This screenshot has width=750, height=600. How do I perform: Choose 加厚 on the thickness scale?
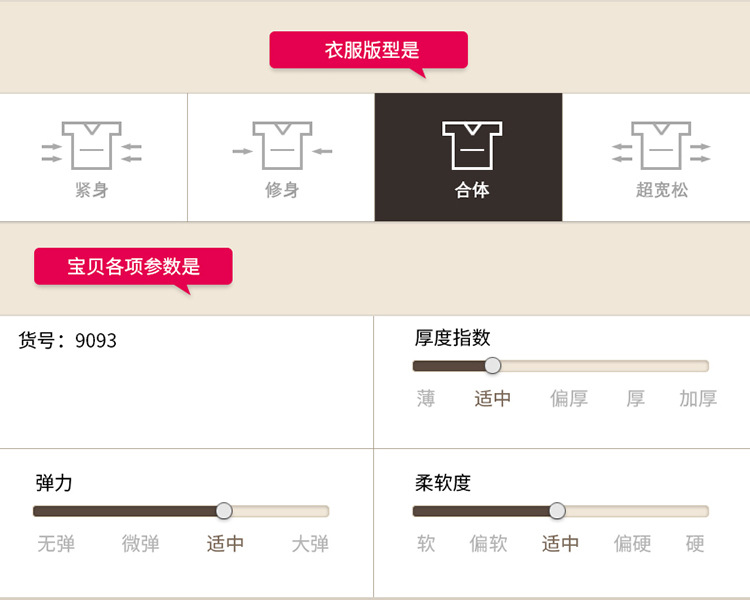point(698,399)
